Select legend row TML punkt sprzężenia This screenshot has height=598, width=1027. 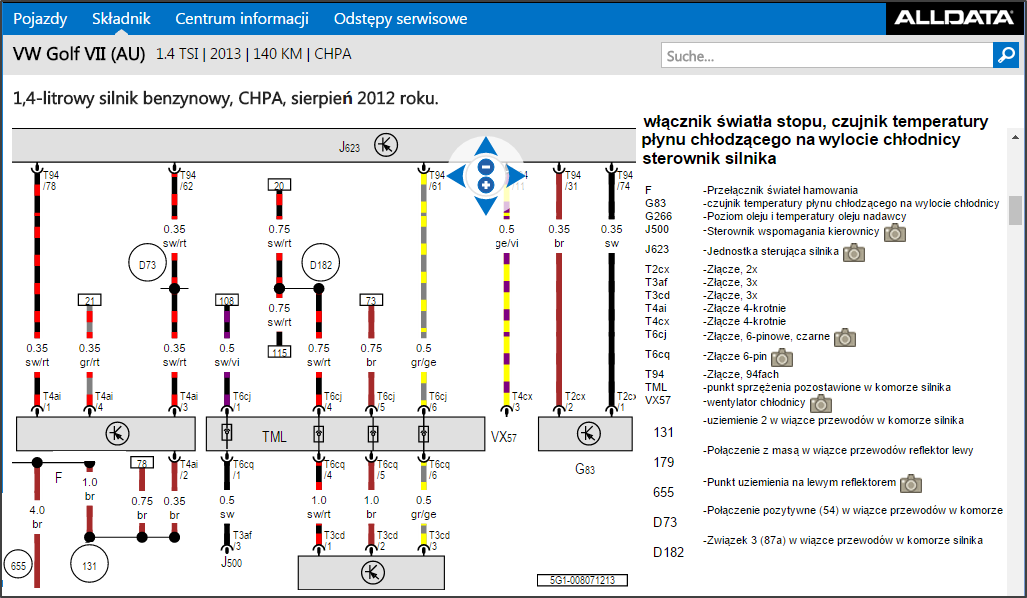point(798,387)
